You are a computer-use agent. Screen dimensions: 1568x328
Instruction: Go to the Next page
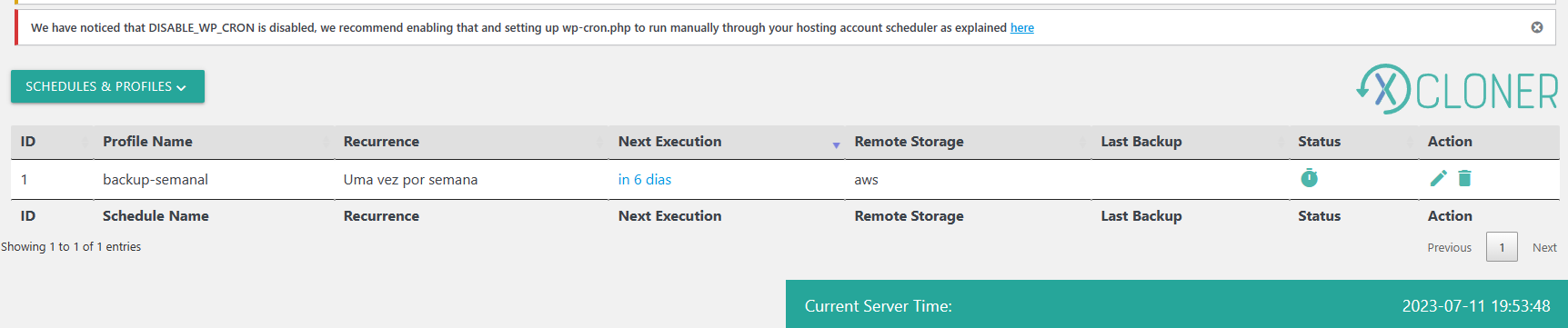[1544, 247]
